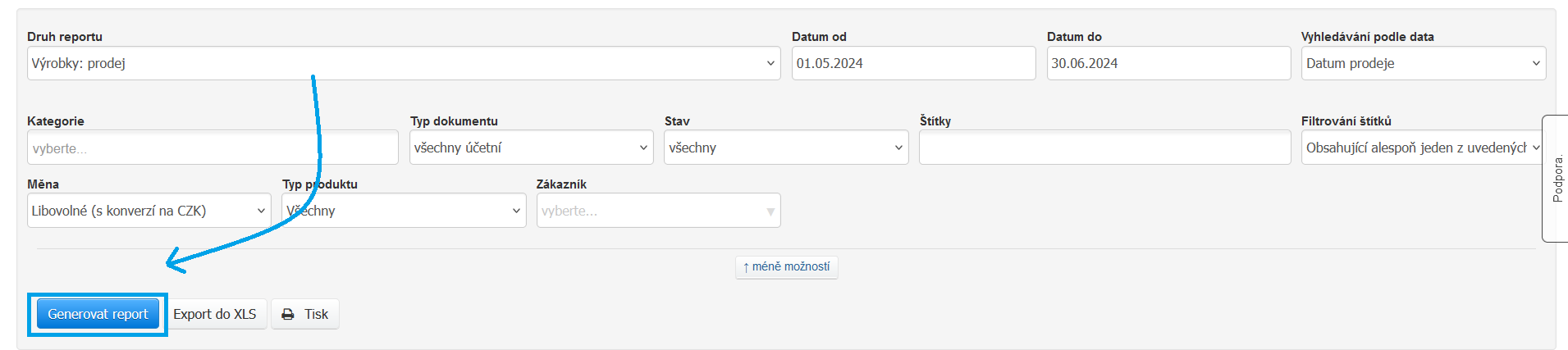Open the Druh reportu dropdown
The image size is (1568, 350).
[x=403, y=63]
